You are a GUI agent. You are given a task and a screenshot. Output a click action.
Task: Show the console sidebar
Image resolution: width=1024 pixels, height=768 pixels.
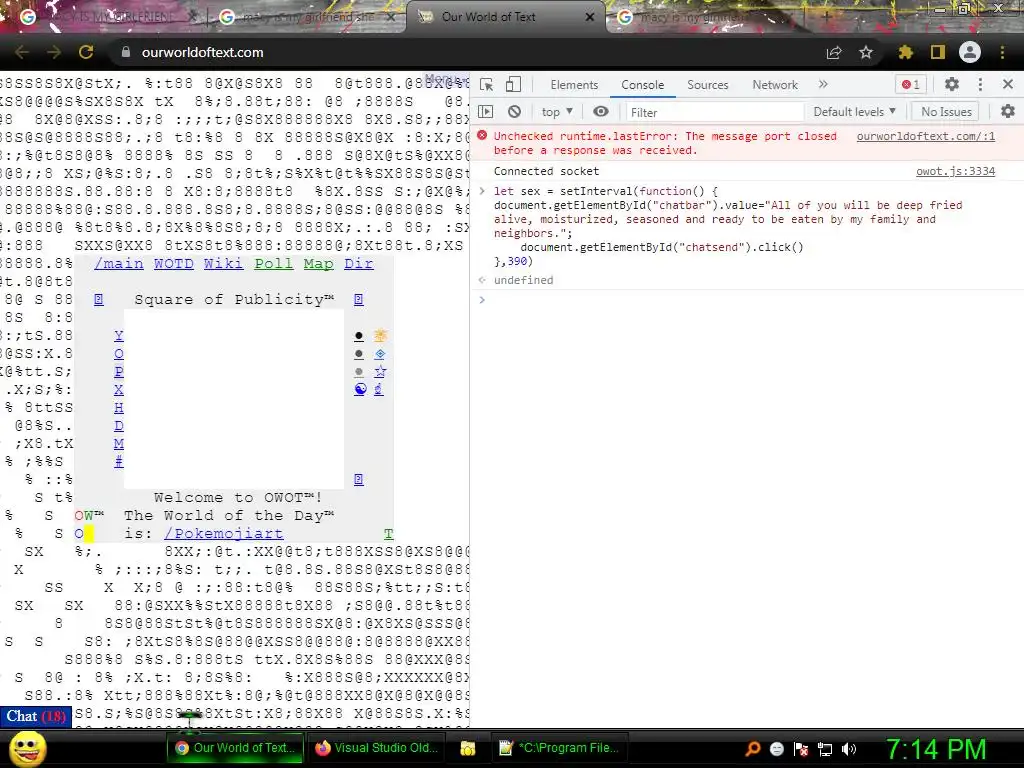click(x=486, y=112)
